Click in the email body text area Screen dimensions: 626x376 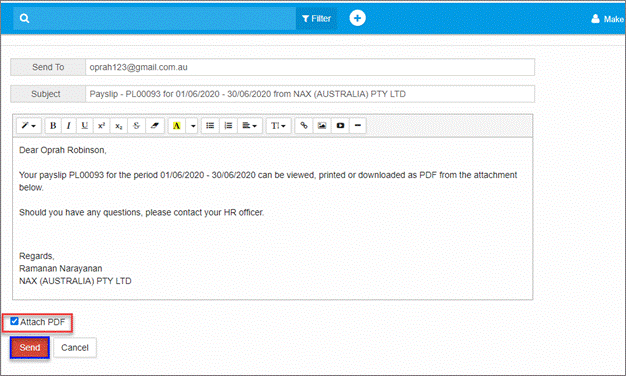click(273, 218)
